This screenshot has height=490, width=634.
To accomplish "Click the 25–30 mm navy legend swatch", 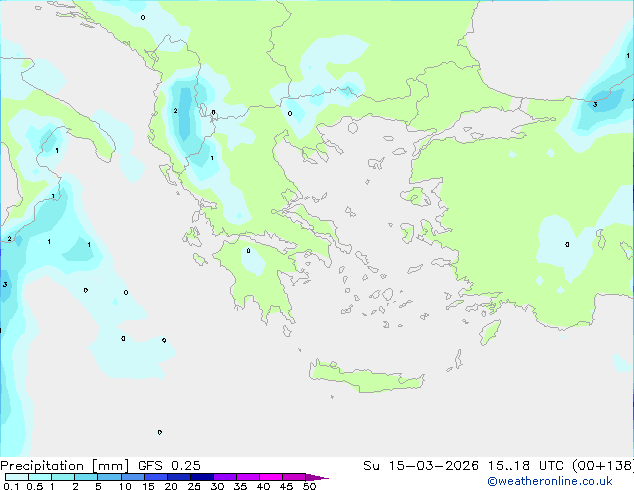I will click(x=201, y=477).
